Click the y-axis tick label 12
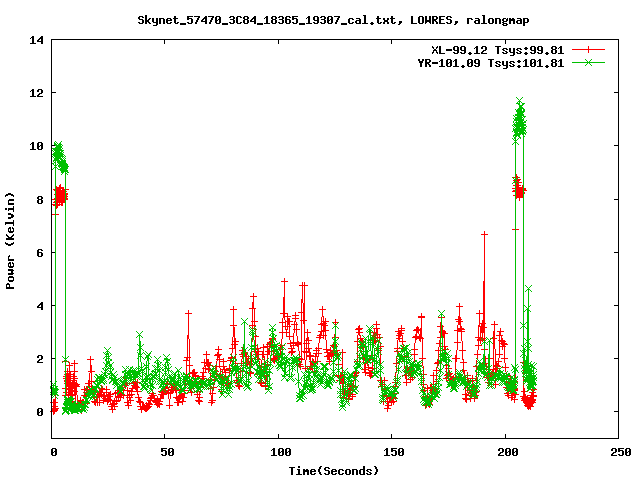Viewport: 640px width, 480px height. [x=36, y=93]
